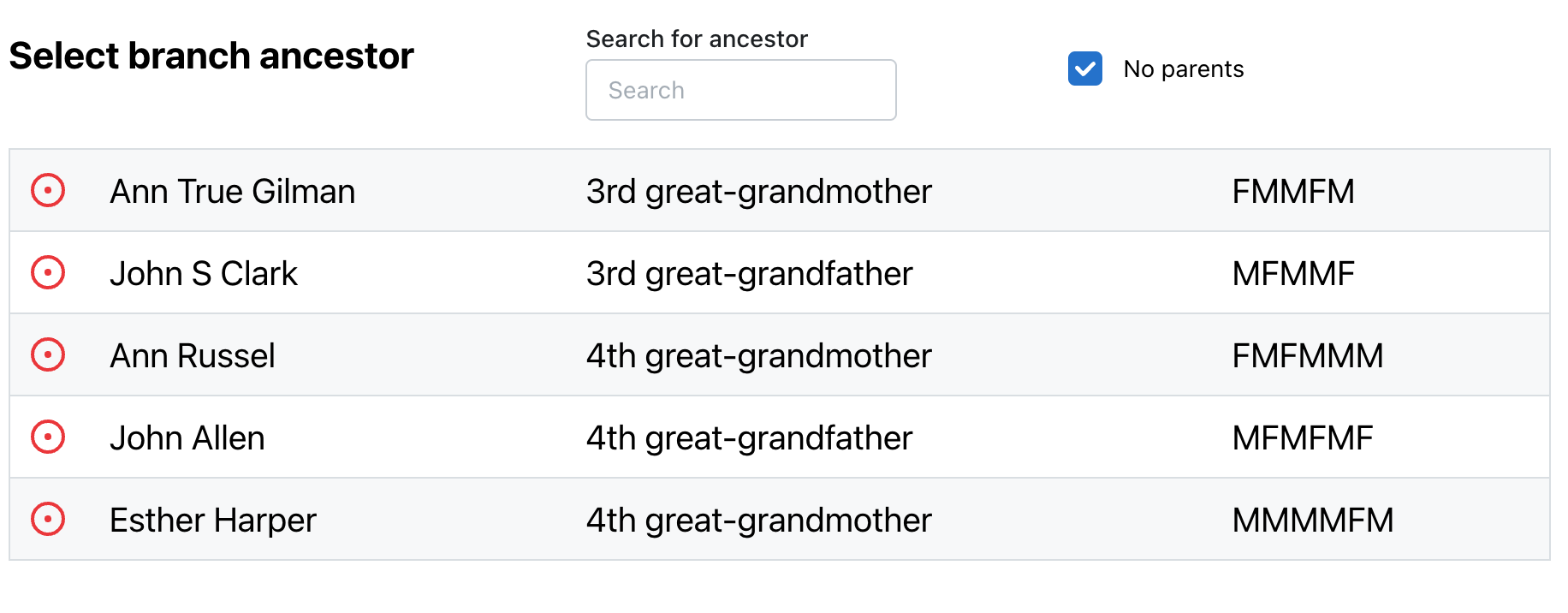This screenshot has height=613, width=1568.
Task: Click the name Ann True Gilman
Action: pos(232,192)
